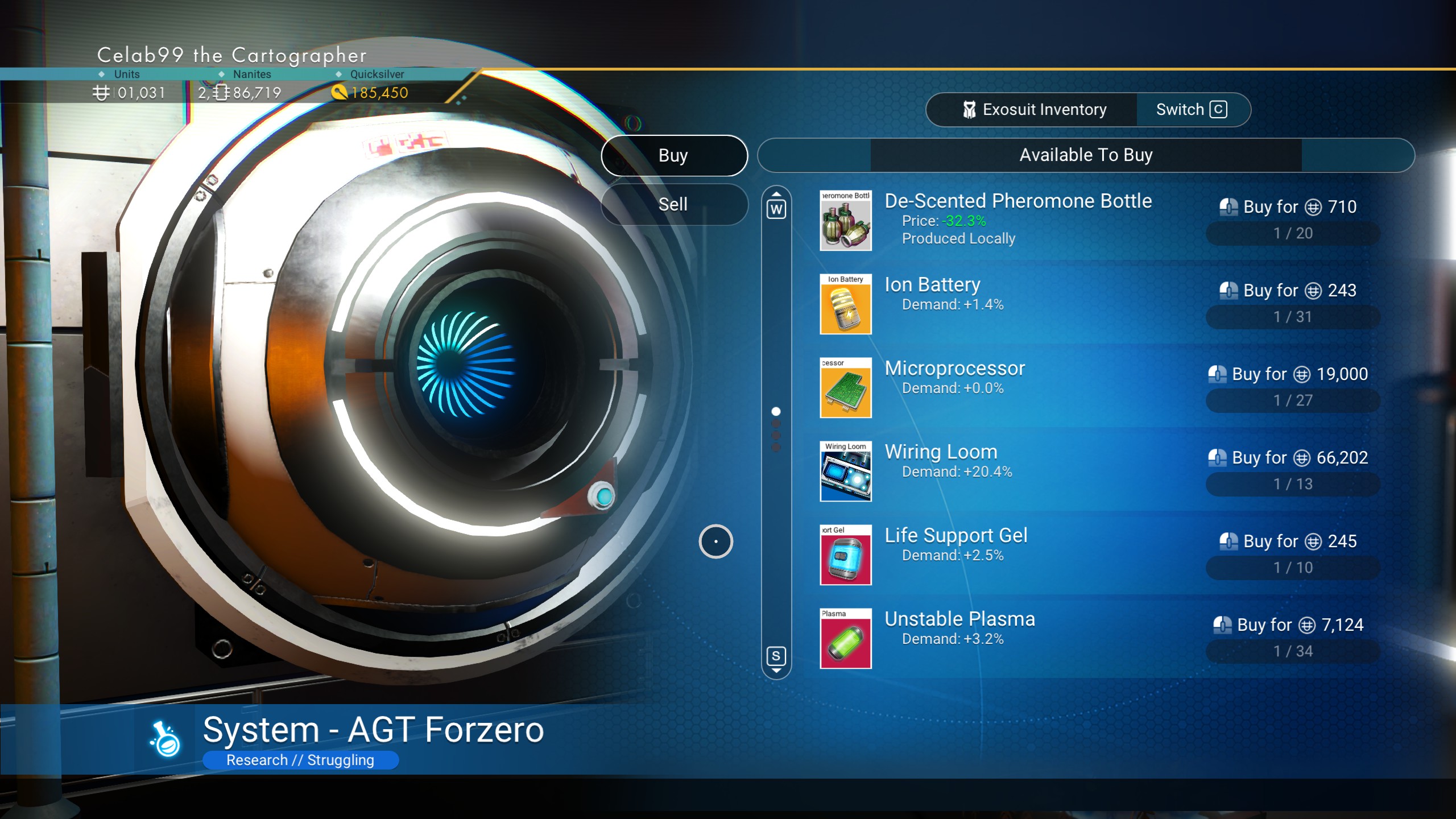Switch to the Sell tab
This screenshot has height=819, width=1456.
coord(674,204)
